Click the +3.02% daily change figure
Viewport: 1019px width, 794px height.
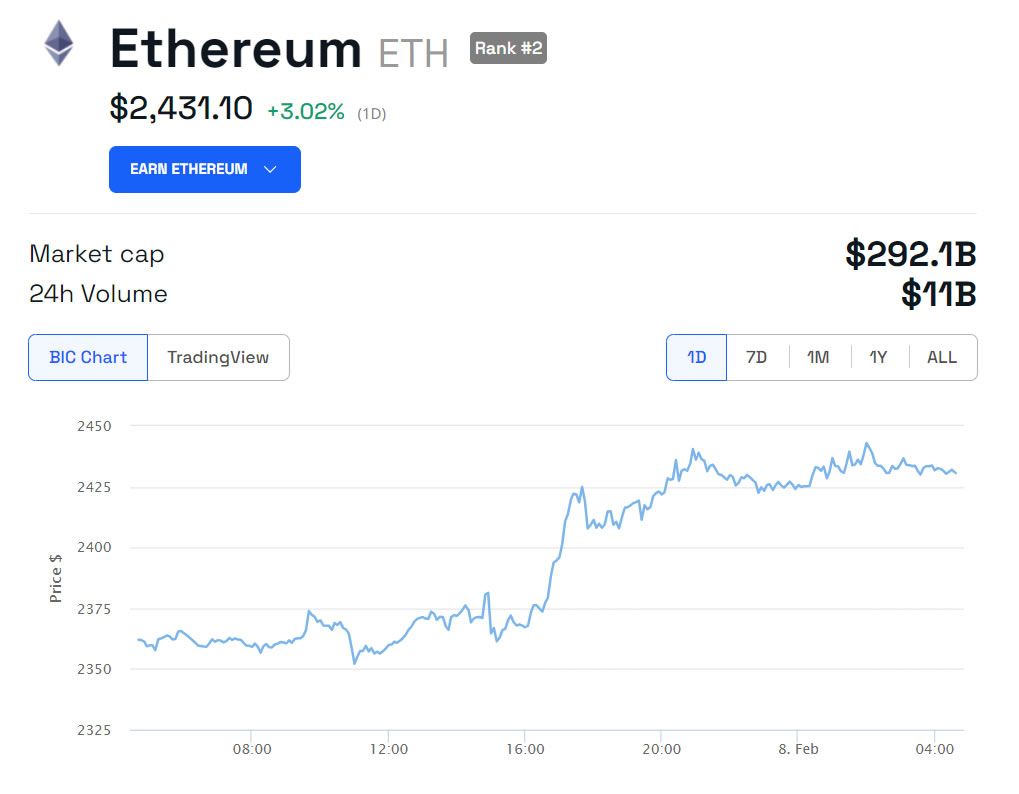point(306,112)
